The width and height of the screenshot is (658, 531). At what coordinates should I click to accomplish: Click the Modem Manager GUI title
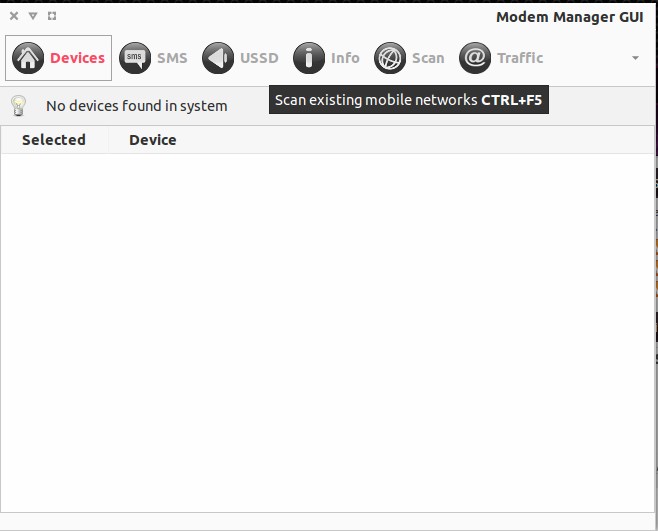569,17
